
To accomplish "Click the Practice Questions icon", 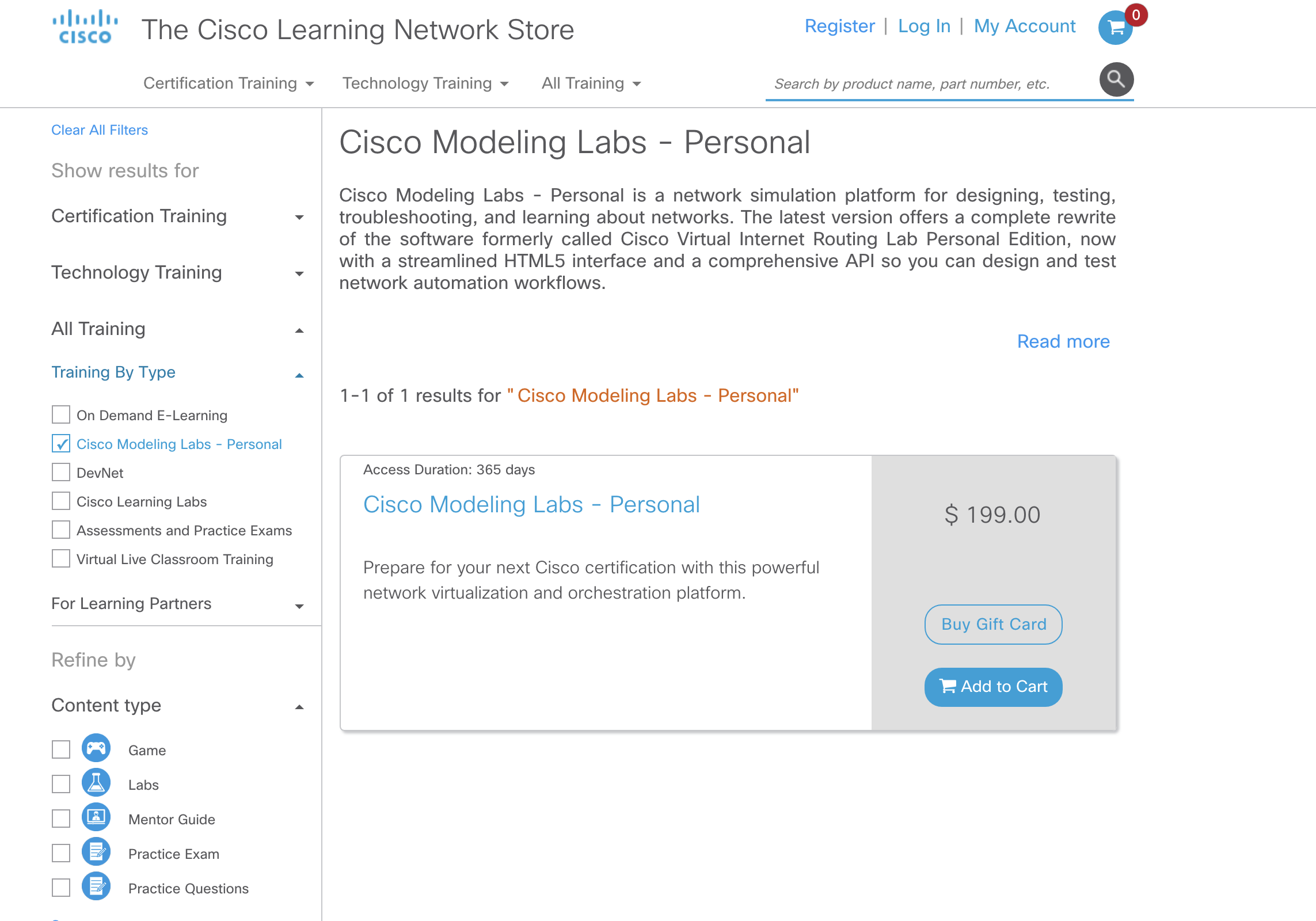I will [x=96, y=887].
